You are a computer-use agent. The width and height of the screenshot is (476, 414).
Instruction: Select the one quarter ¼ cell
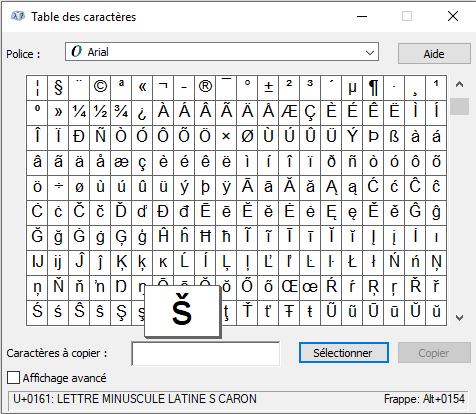click(x=79, y=113)
